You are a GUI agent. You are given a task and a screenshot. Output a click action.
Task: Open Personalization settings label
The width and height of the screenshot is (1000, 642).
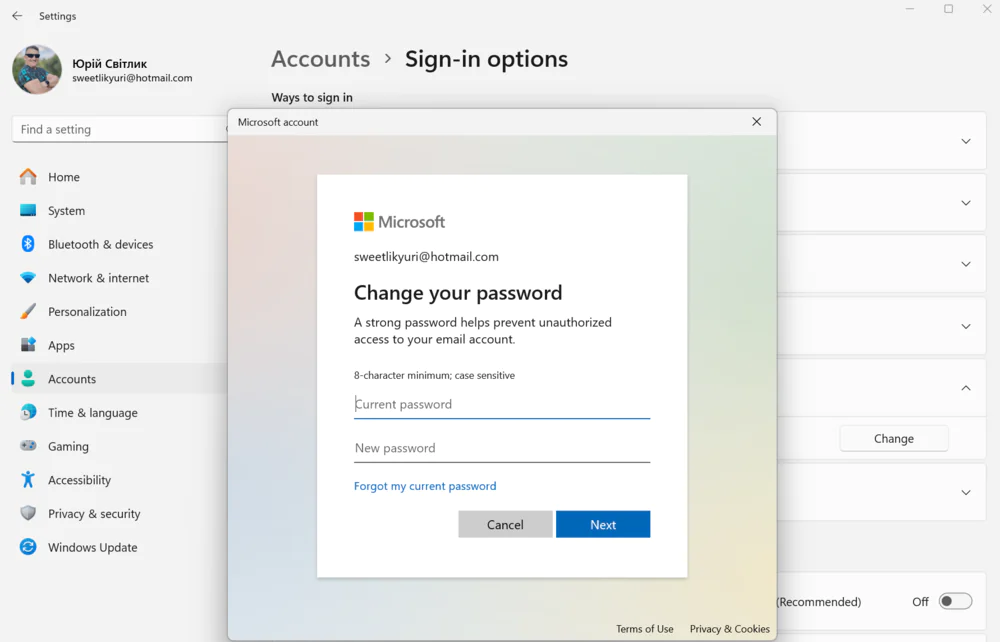click(87, 312)
